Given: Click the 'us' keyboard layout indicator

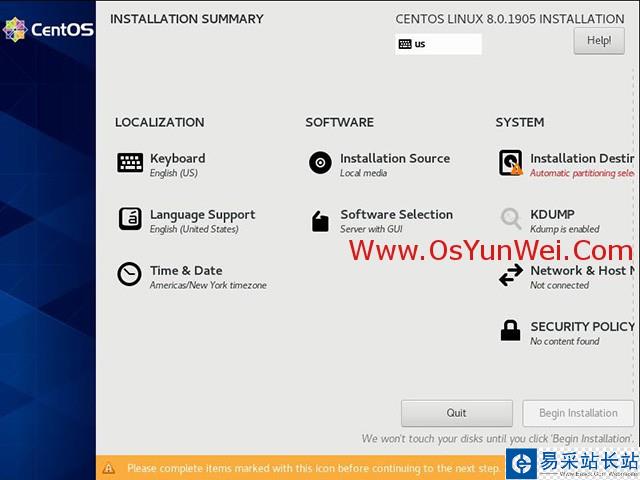Looking at the screenshot, I should (x=438, y=44).
